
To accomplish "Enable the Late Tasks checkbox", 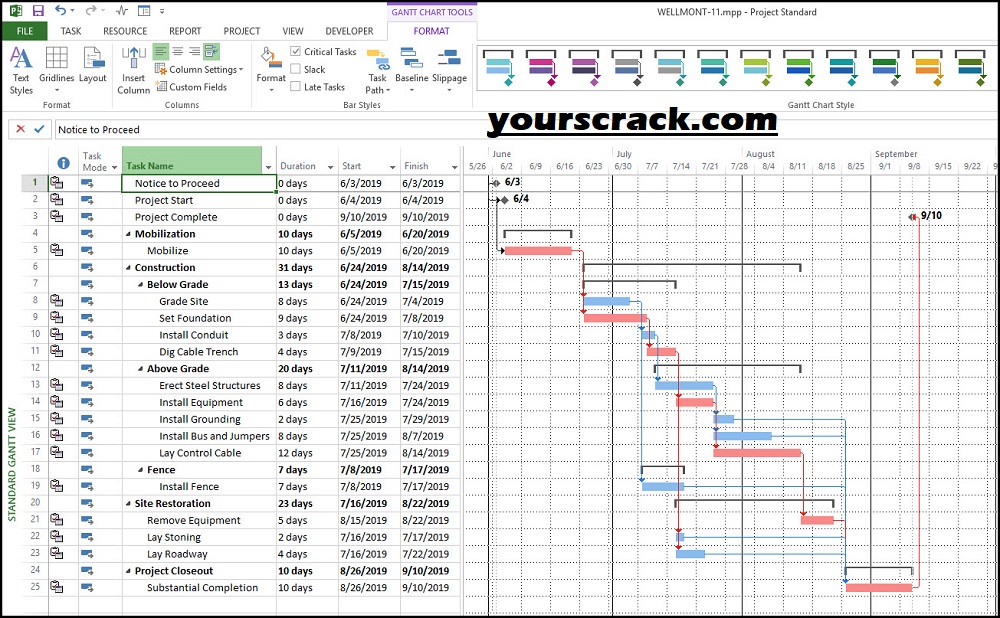I will [295, 87].
